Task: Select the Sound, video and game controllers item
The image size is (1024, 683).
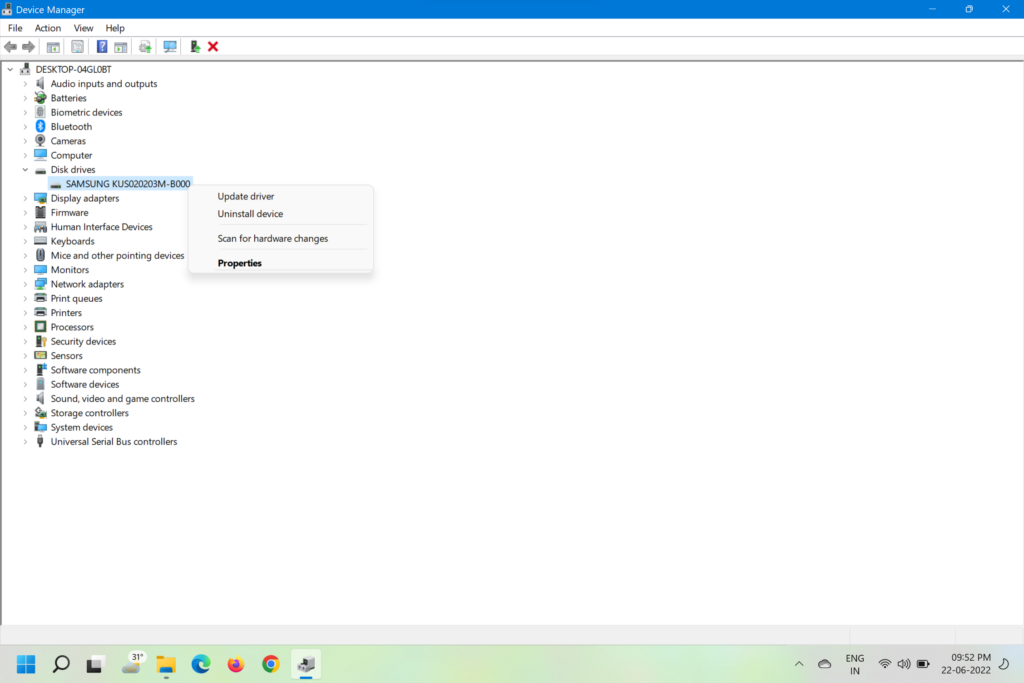Action: pyautogui.click(x=122, y=399)
